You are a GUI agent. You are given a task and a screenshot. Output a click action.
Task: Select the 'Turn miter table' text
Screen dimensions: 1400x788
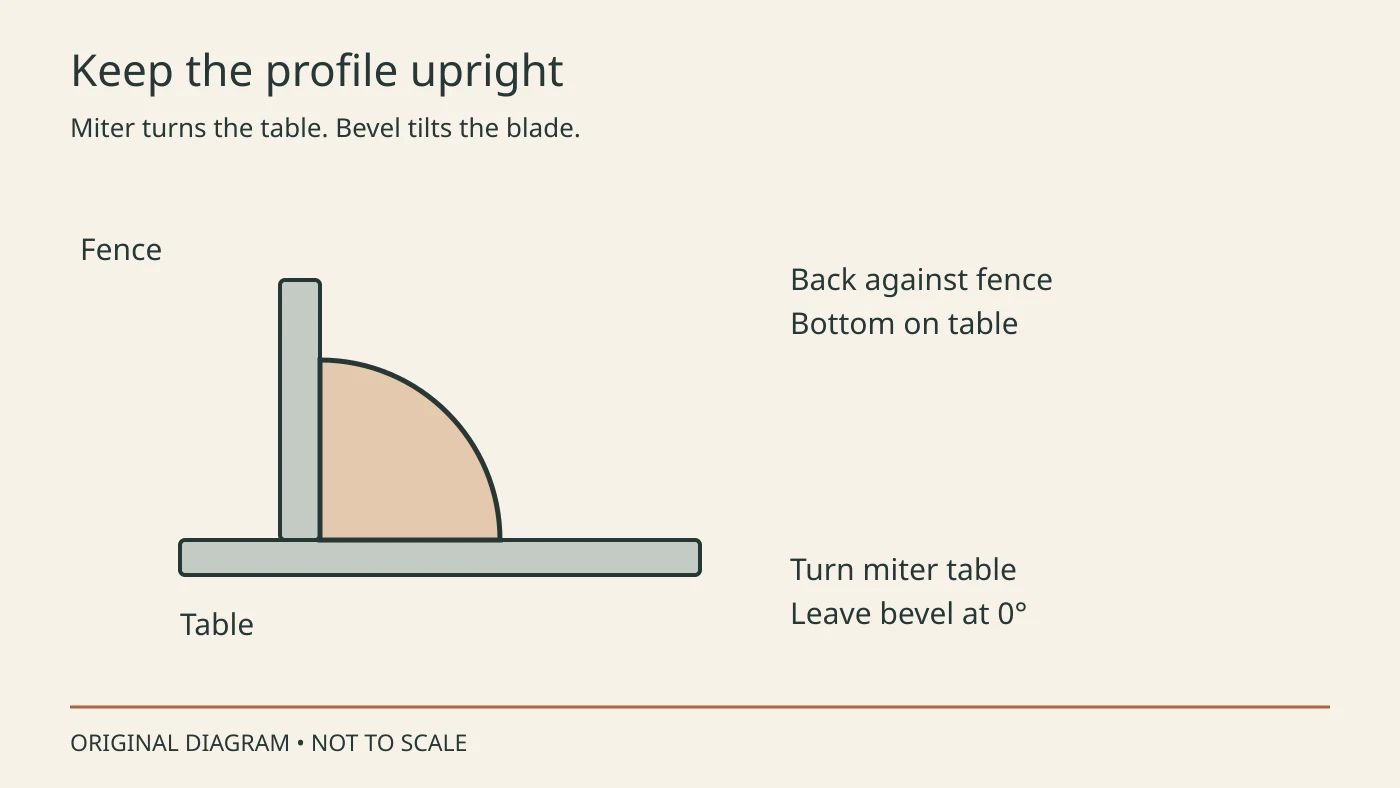tap(903, 570)
